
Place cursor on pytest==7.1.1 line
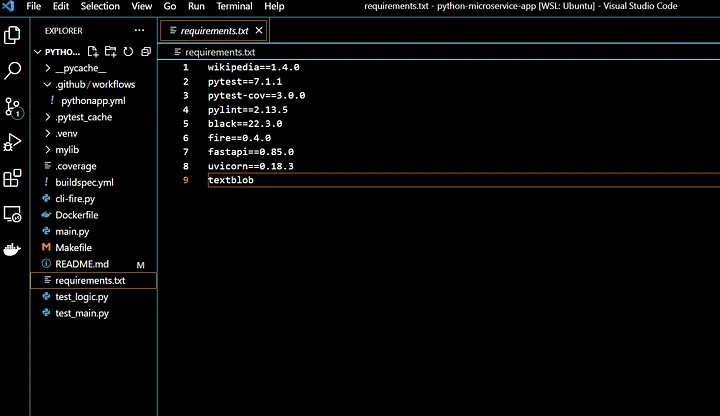(245, 81)
